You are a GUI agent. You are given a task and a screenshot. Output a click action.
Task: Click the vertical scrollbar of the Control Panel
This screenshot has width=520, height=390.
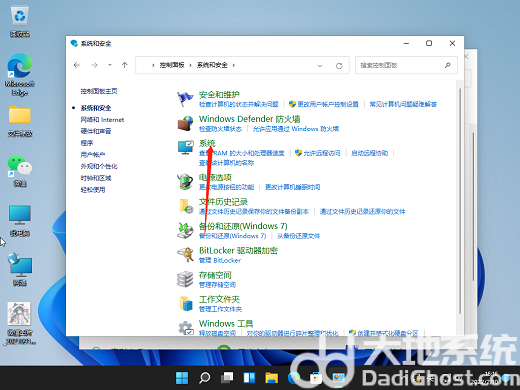pos(460,200)
